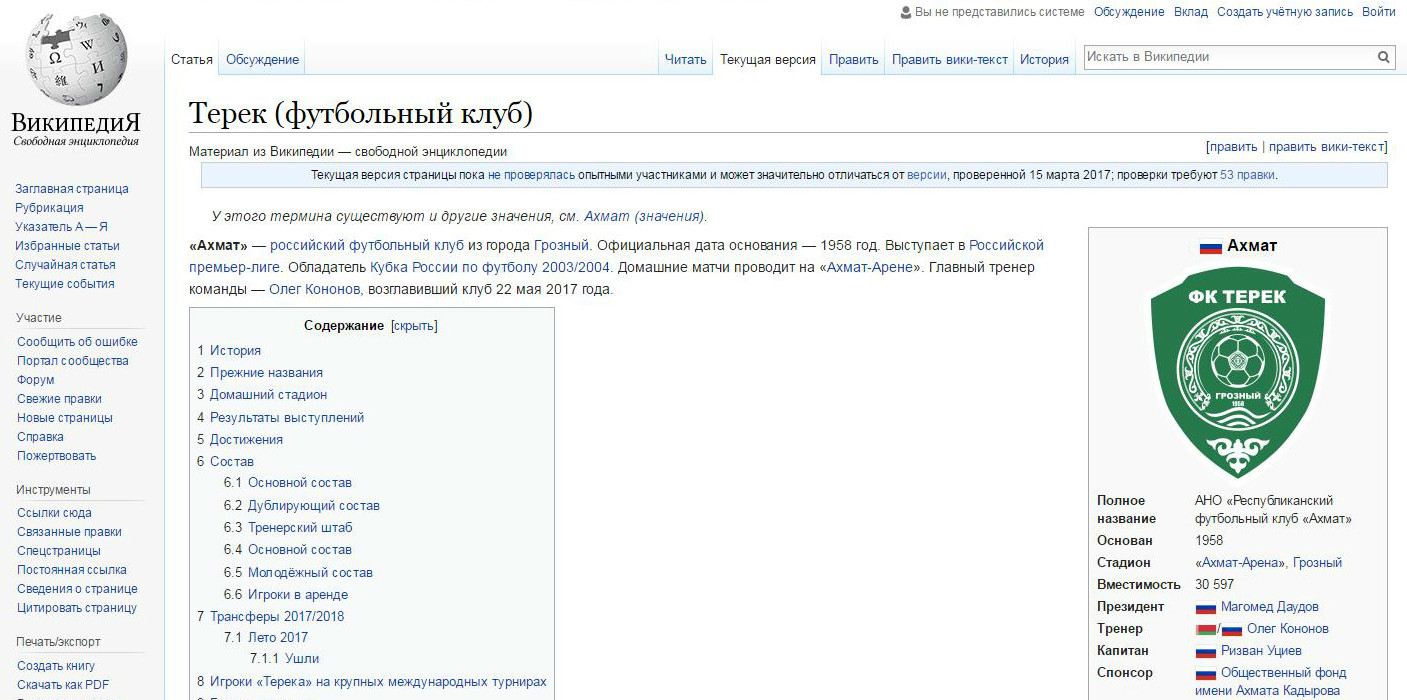Viewport: 1407px width, 700px height.
Task: Jump to Домашний стадион contents entry
Action: click(x=268, y=395)
